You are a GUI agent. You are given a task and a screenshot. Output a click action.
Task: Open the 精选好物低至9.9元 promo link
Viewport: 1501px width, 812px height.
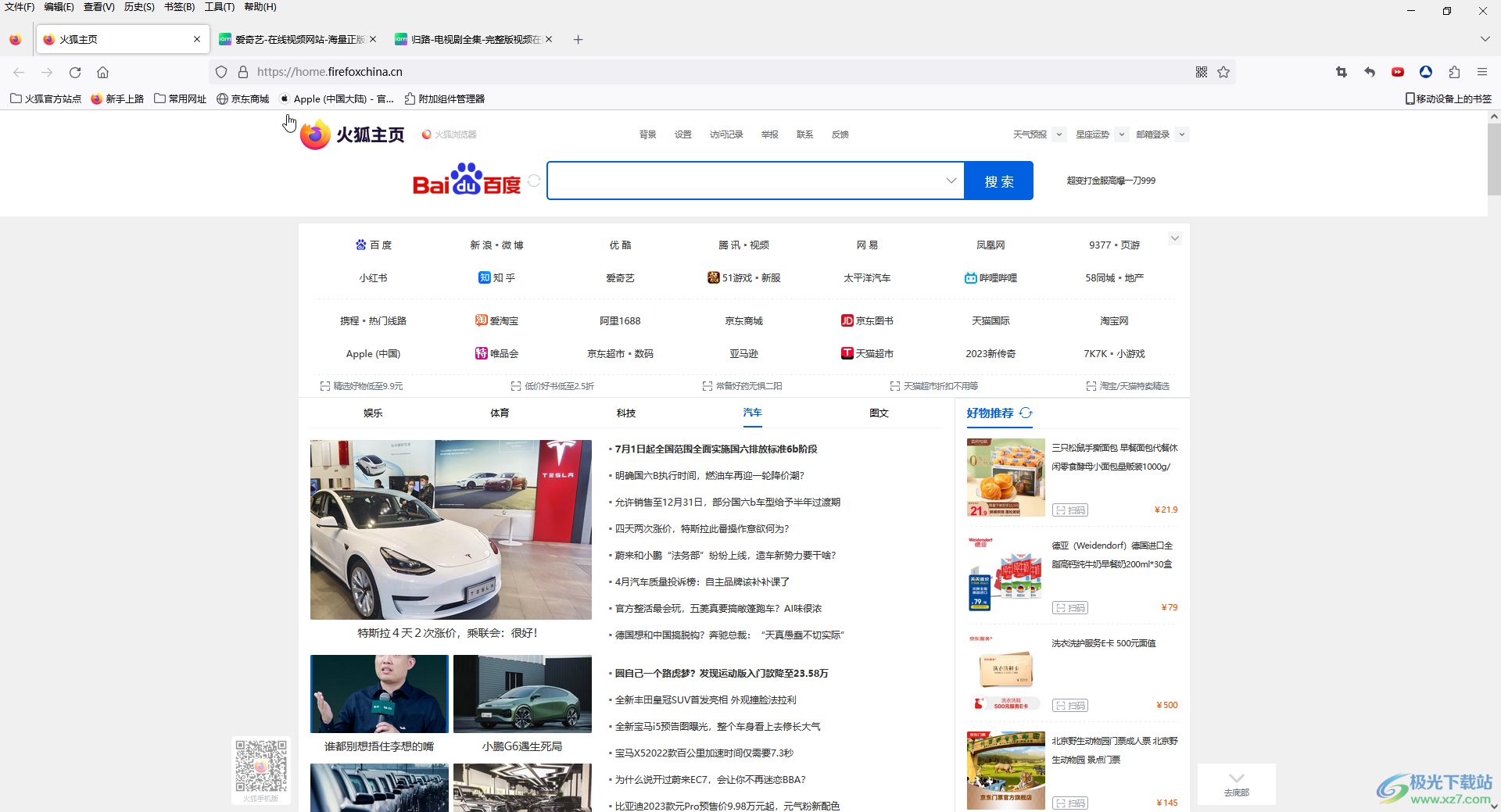click(361, 386)
